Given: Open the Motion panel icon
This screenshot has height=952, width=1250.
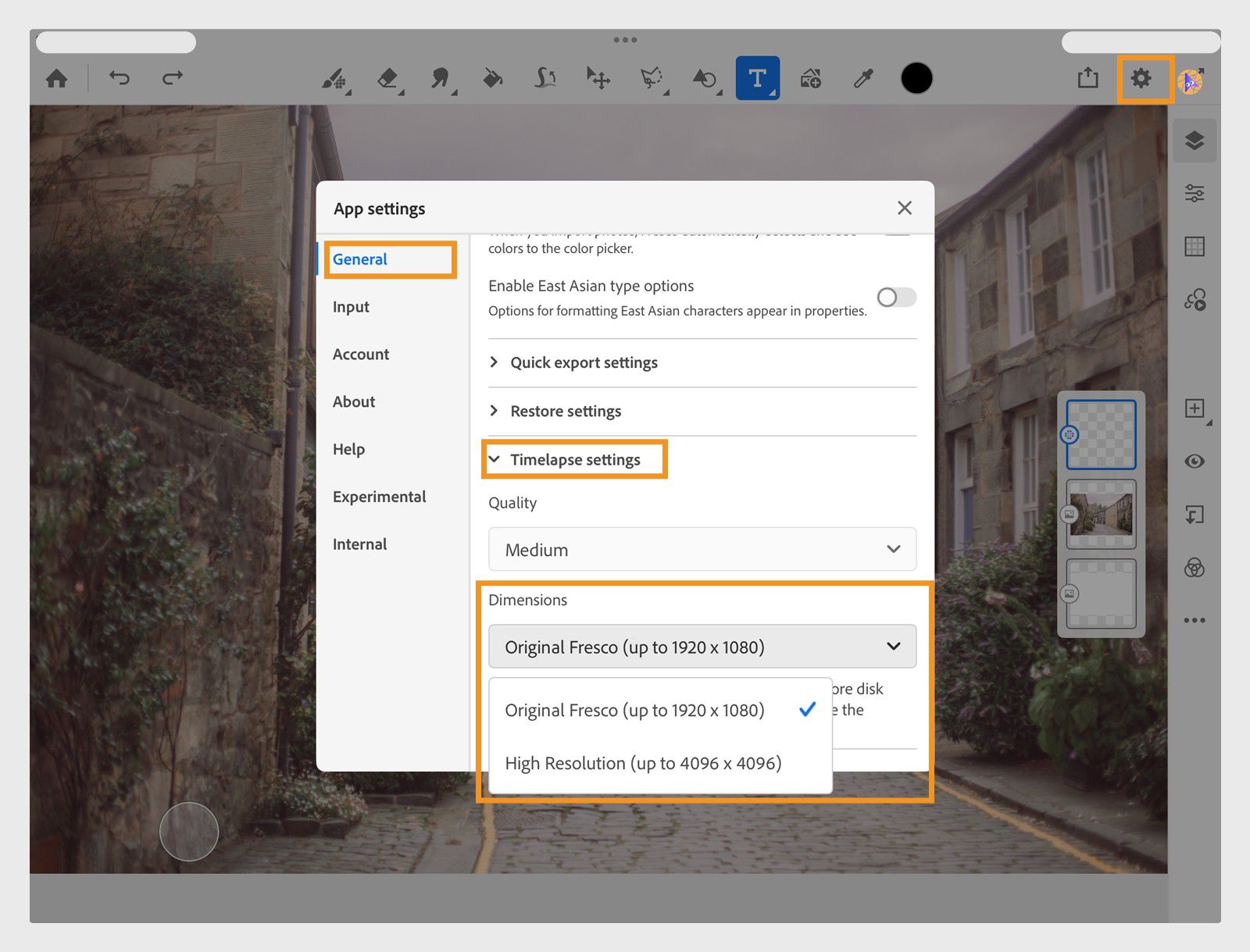Looking at the screenshot, I should pyautogui.click(x=1195, y=300).
